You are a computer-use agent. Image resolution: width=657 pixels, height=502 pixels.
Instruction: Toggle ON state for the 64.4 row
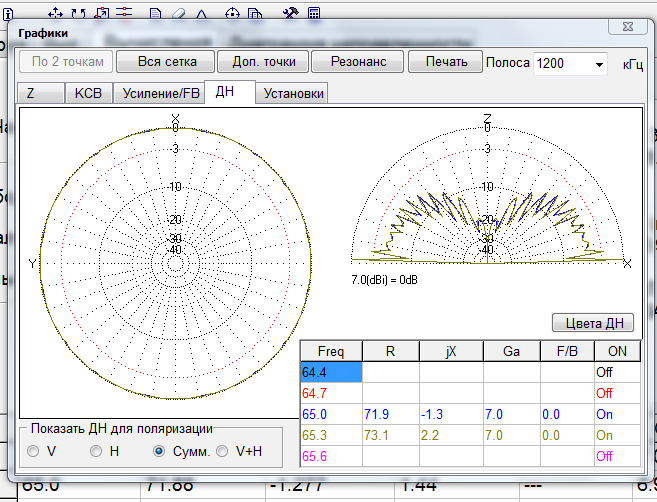[x=617, y=372]
